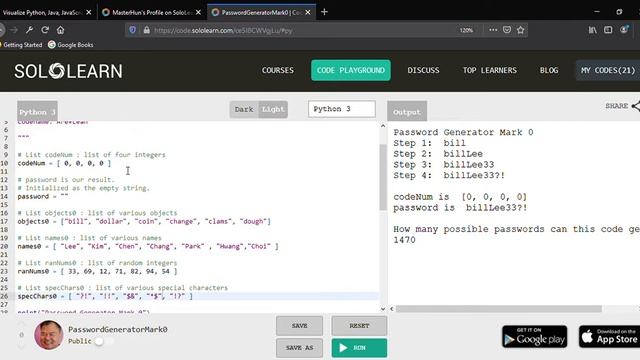Run the code with RUN button
Screen dimensions: 640x360
pos(359,348)
